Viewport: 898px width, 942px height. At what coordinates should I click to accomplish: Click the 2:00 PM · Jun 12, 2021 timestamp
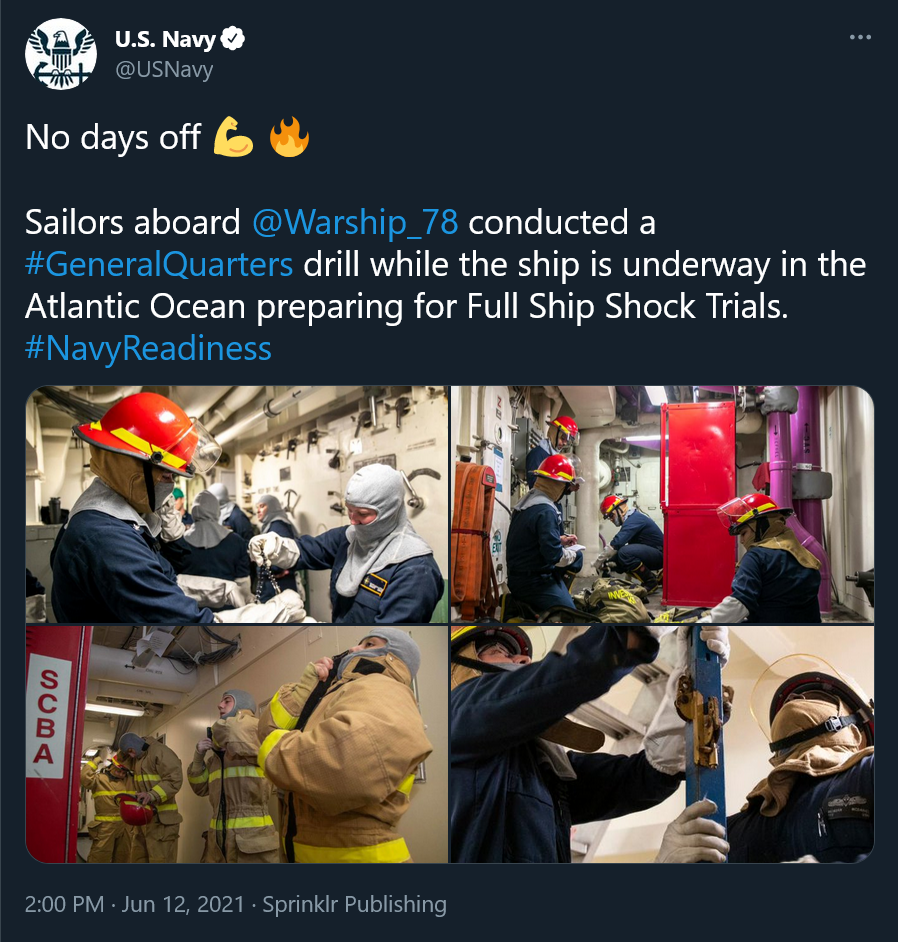click(135, 904)
